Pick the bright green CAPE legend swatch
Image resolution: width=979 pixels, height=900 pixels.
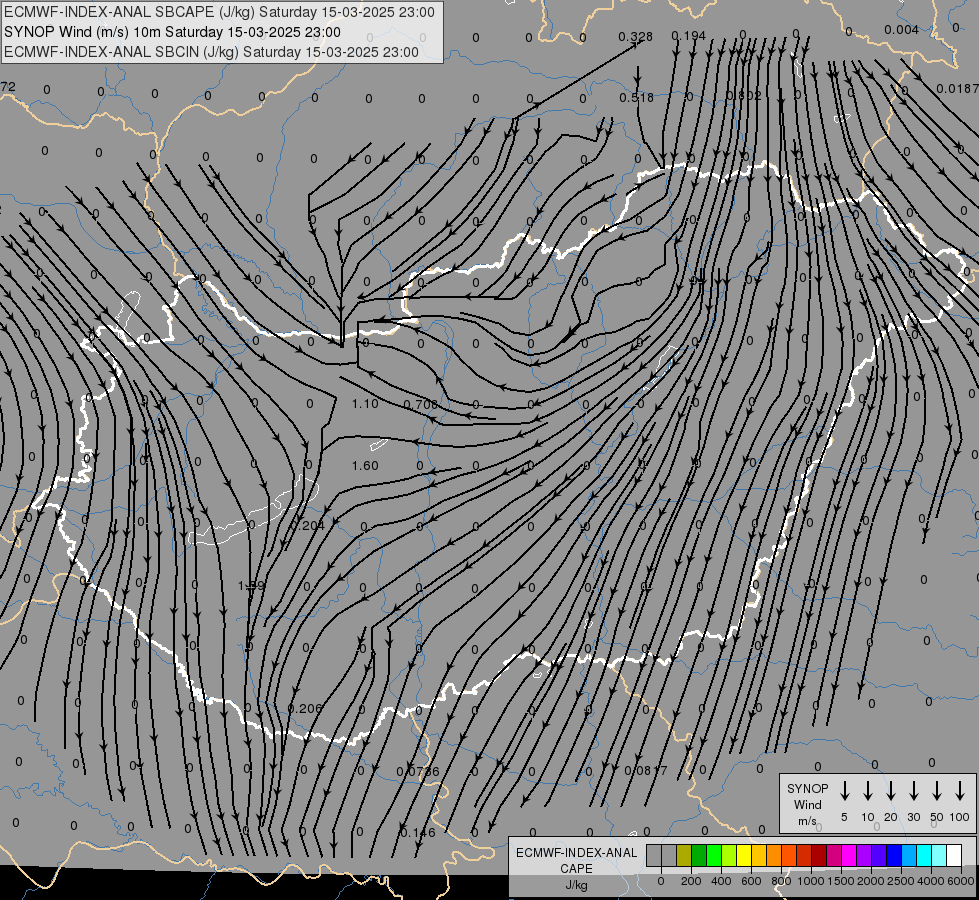(714, 855)
